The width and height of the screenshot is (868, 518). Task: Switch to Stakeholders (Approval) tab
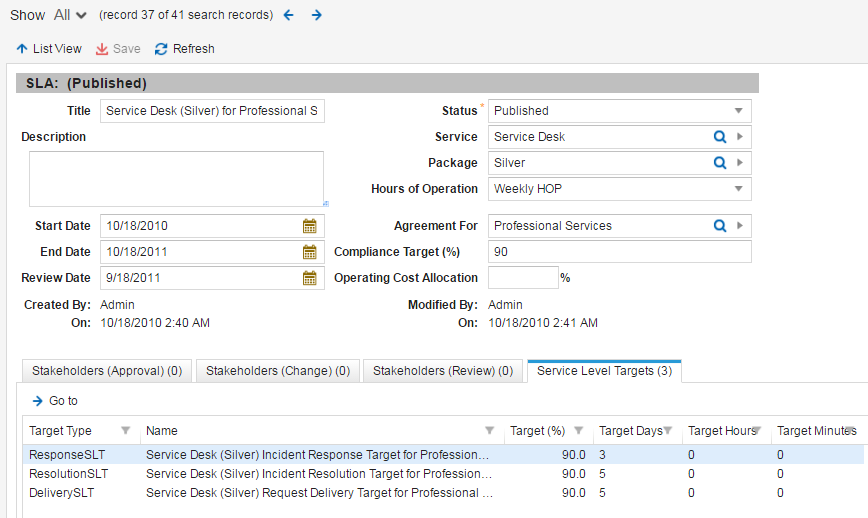107,371
